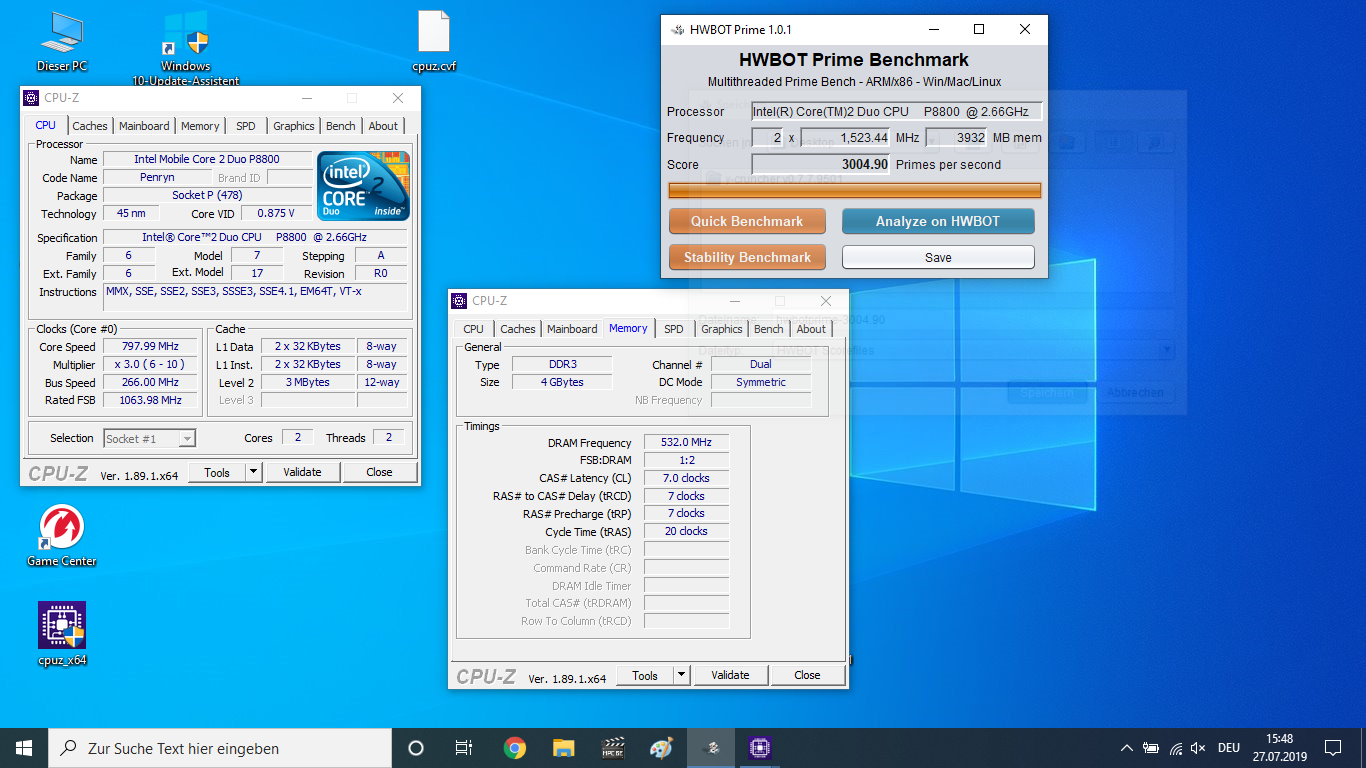Click the Core Speed value 797.99 MHz

151,346
